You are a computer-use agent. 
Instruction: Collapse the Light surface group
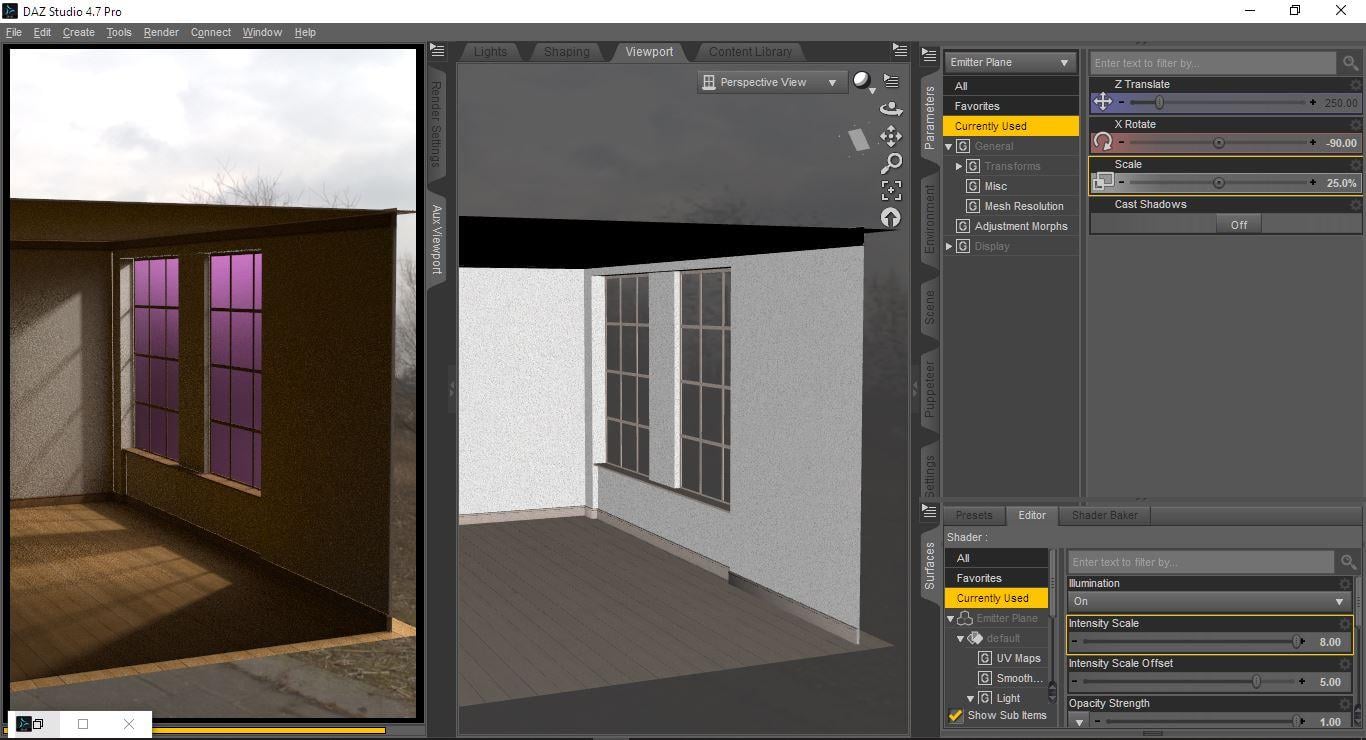(x=970, y=699)
